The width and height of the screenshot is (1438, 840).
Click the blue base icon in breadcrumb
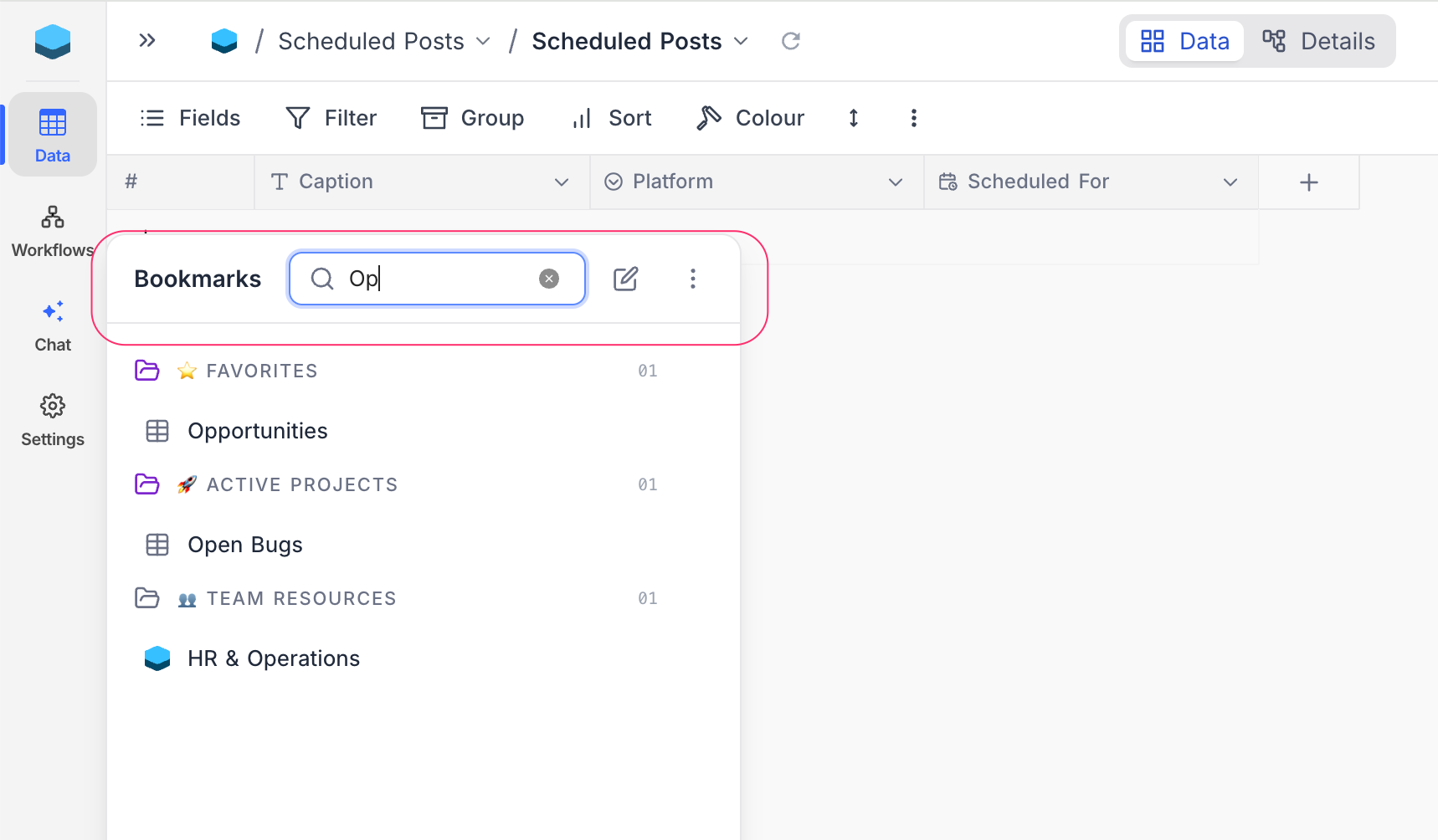coord(224,41)
